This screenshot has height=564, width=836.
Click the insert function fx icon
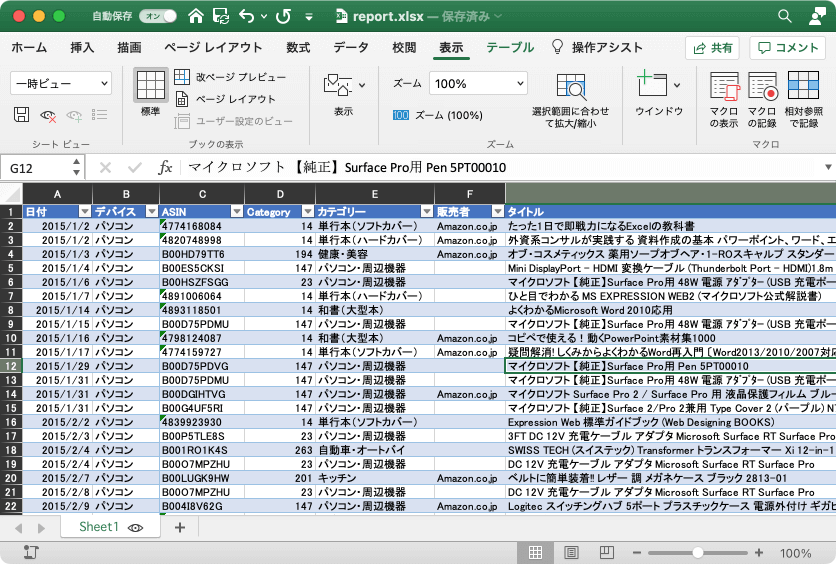[165, 168]
